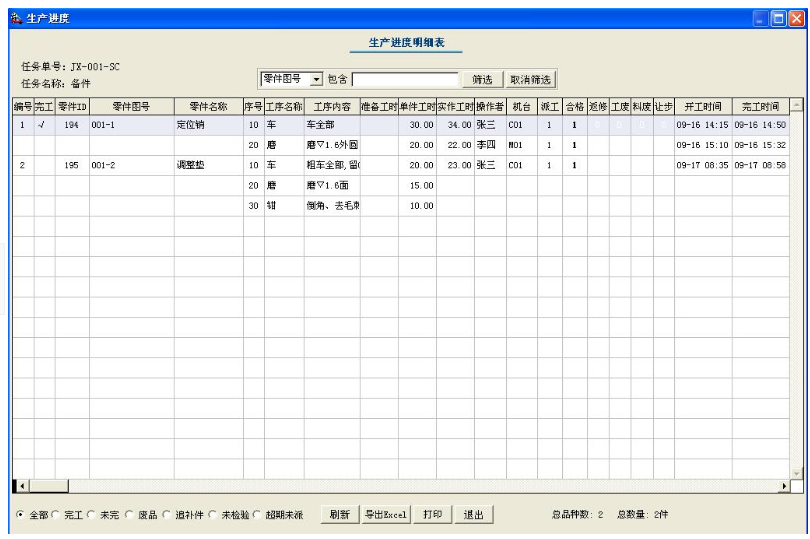Maximize the 生产进度 window
Image resolution: width=810 pixels, height=540 pixels.
778,19
